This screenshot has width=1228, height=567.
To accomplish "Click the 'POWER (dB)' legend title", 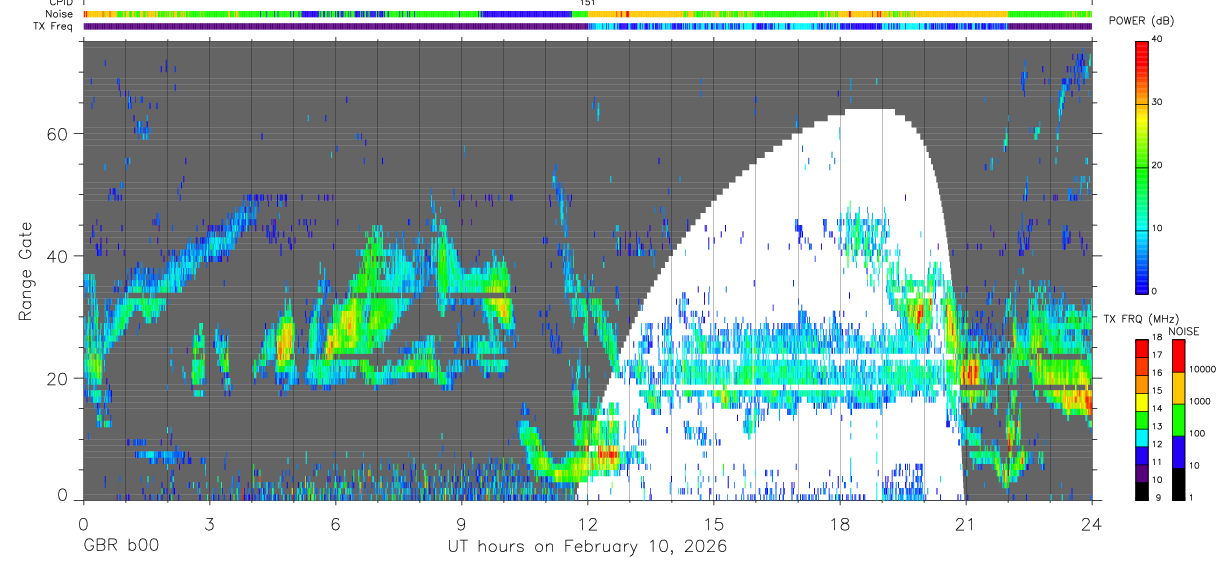I will click(x=1141, y=21).
